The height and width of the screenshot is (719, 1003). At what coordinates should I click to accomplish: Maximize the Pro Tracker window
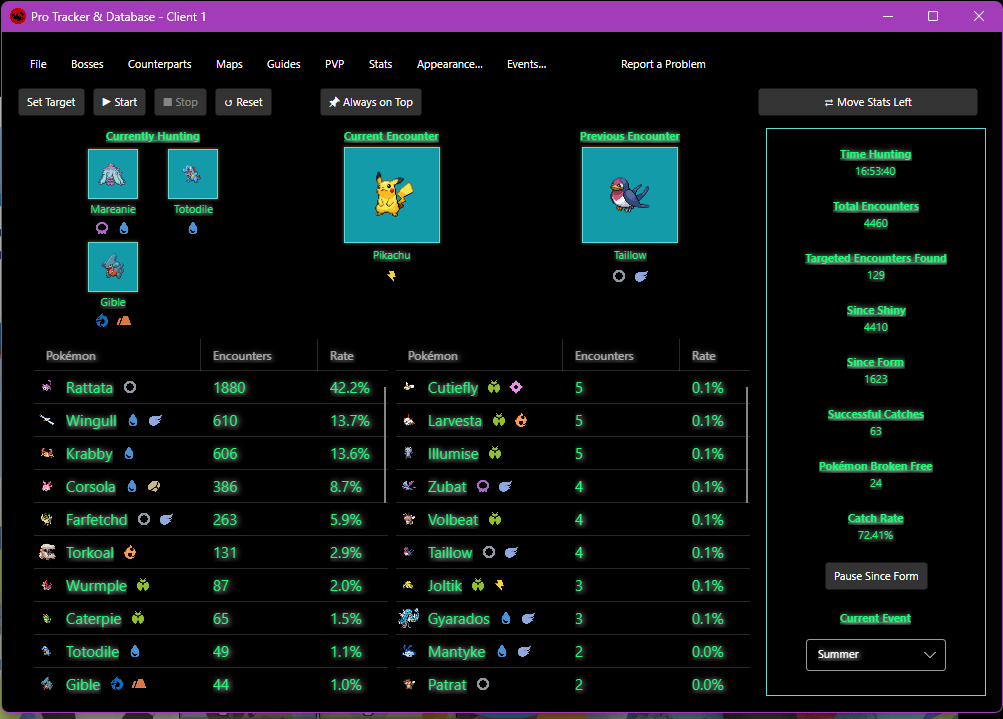click(x=933, y=16)
